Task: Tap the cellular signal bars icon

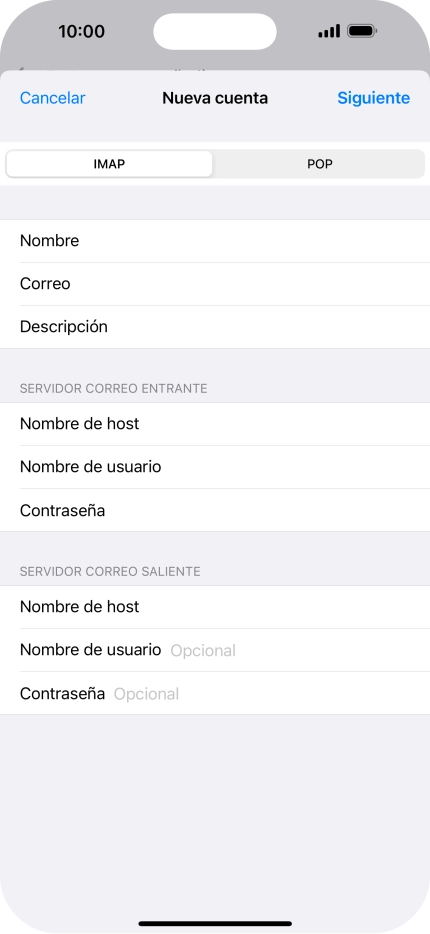Action: [x=329, y=31]
